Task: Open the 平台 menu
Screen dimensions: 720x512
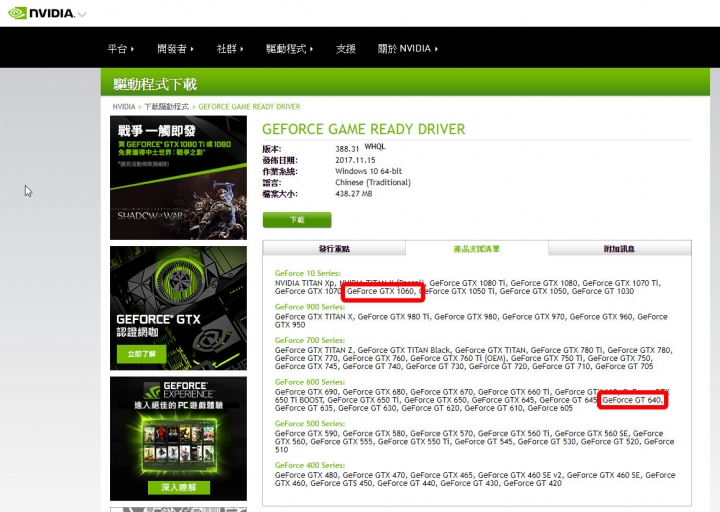Action: [120, 49]
